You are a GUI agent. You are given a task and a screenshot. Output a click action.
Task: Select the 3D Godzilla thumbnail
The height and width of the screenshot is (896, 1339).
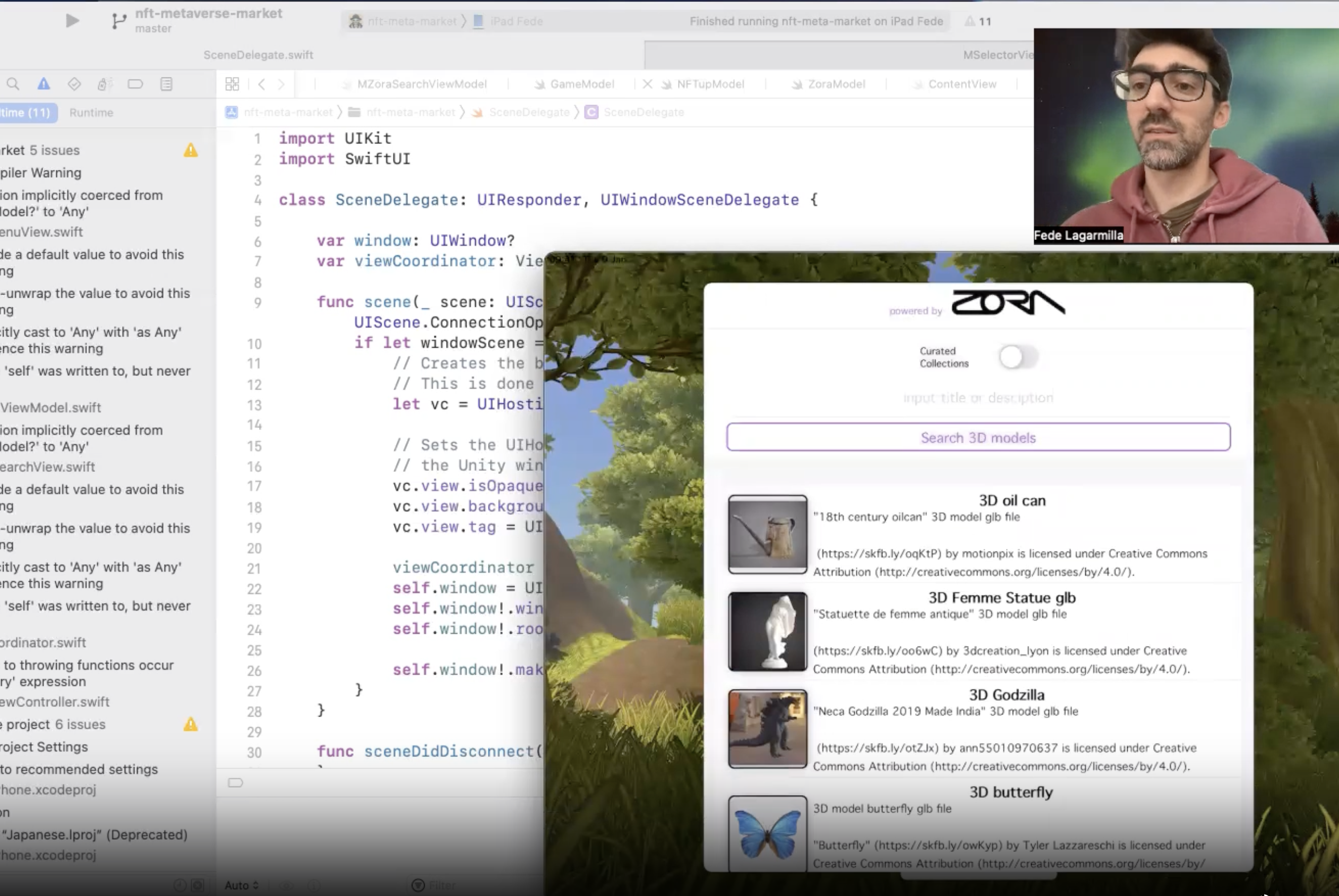tap(767, 729)
